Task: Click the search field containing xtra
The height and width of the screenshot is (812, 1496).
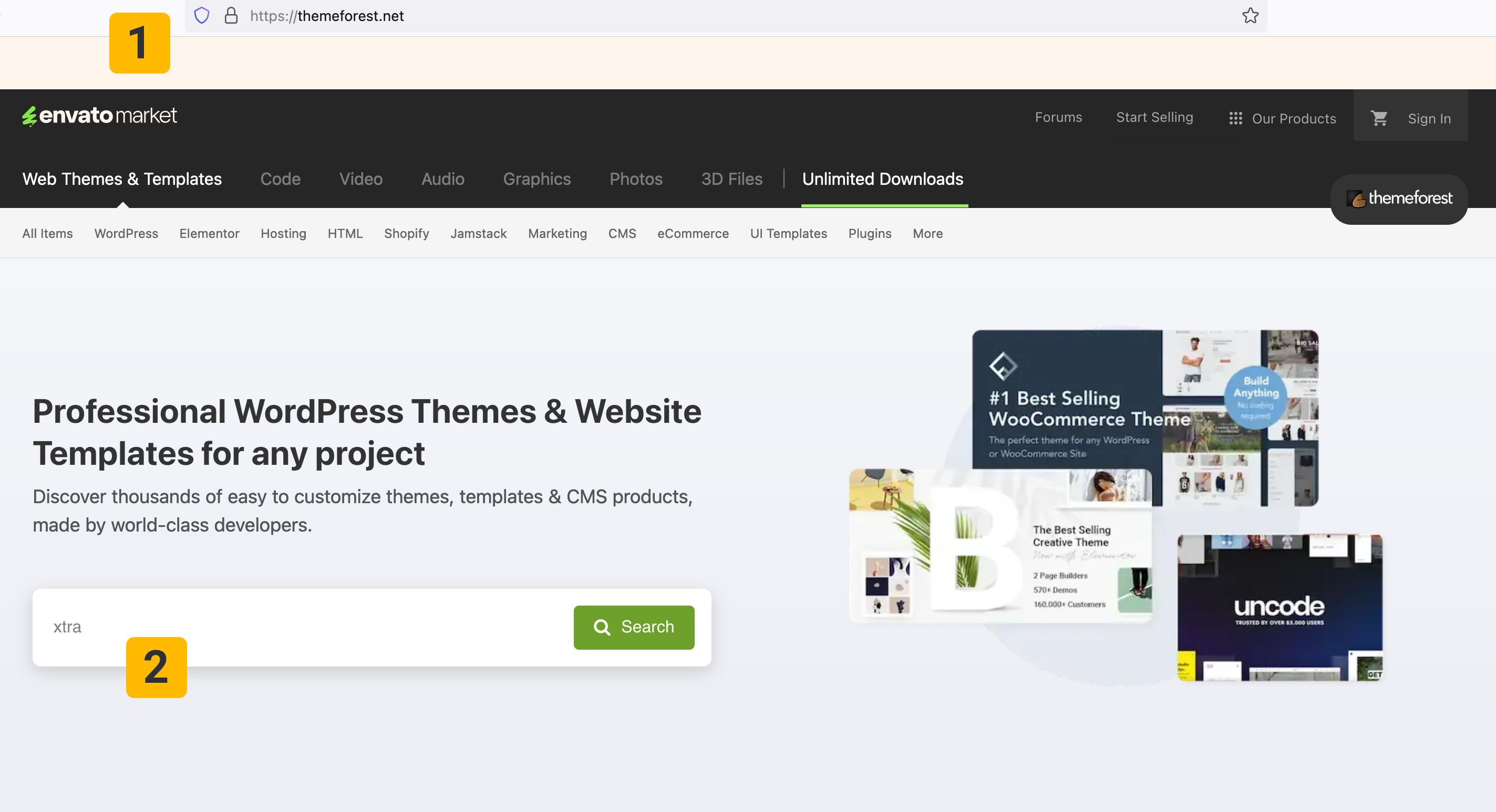Action: (302, 627)
